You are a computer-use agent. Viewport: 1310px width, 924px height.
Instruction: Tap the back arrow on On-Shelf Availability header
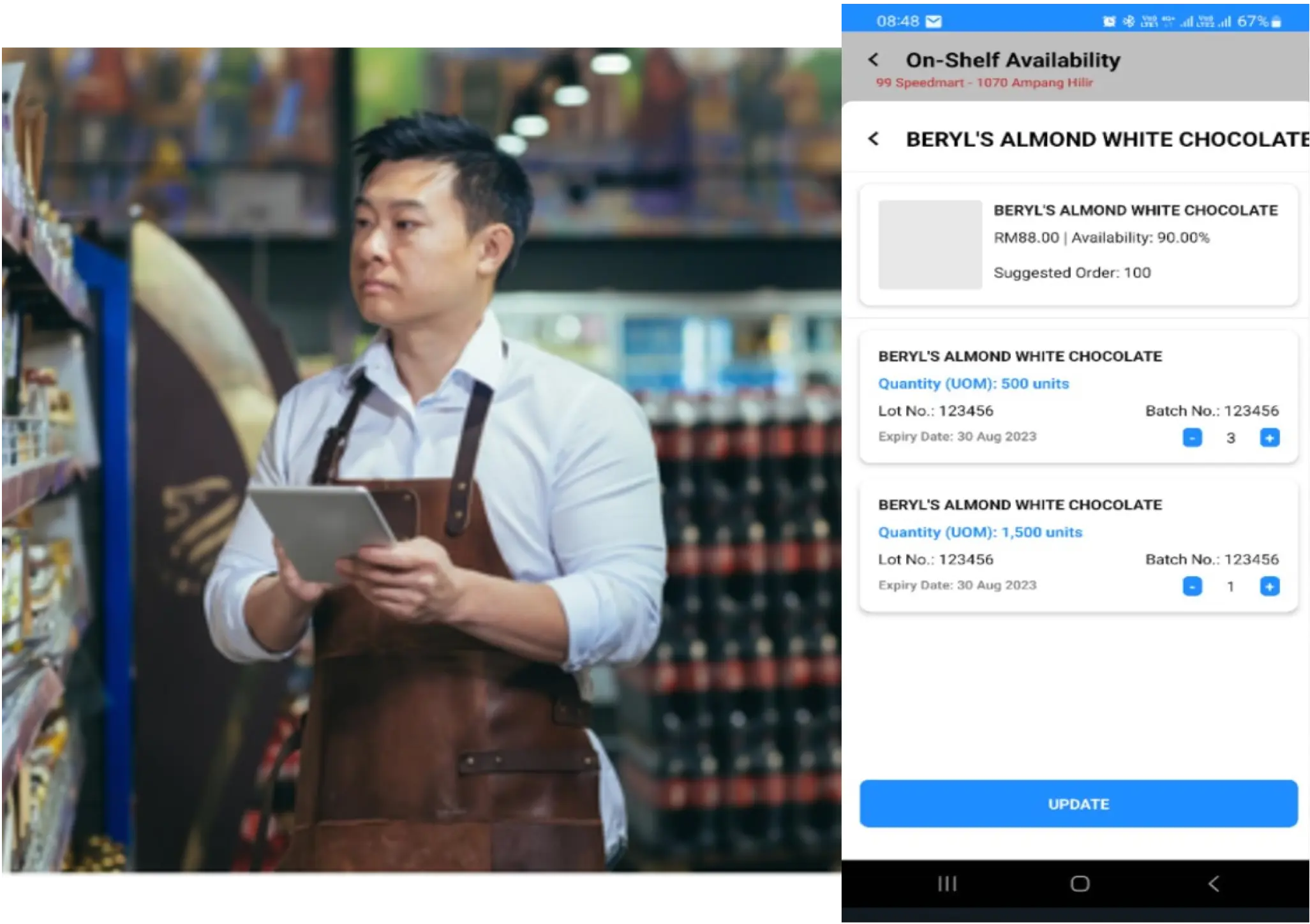(874, 59)
